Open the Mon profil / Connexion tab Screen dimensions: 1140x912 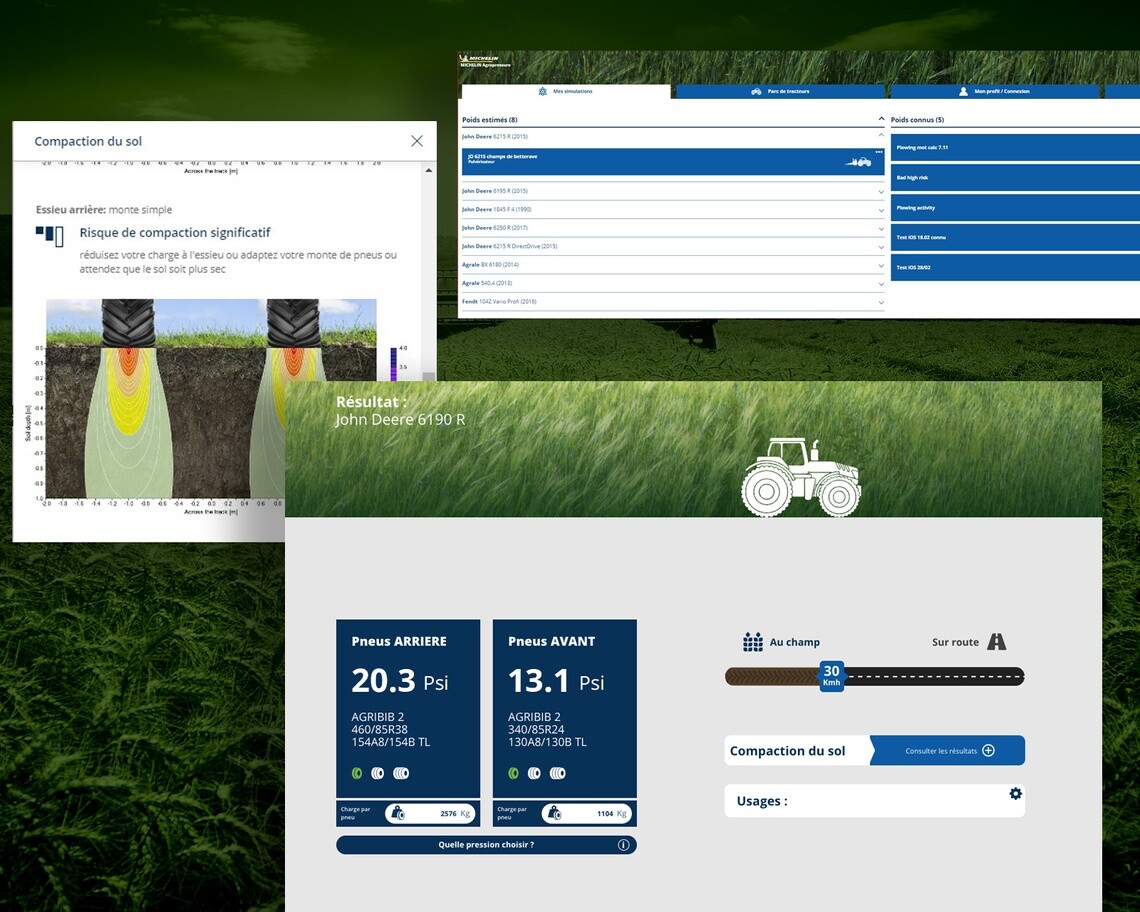[995, 92]
